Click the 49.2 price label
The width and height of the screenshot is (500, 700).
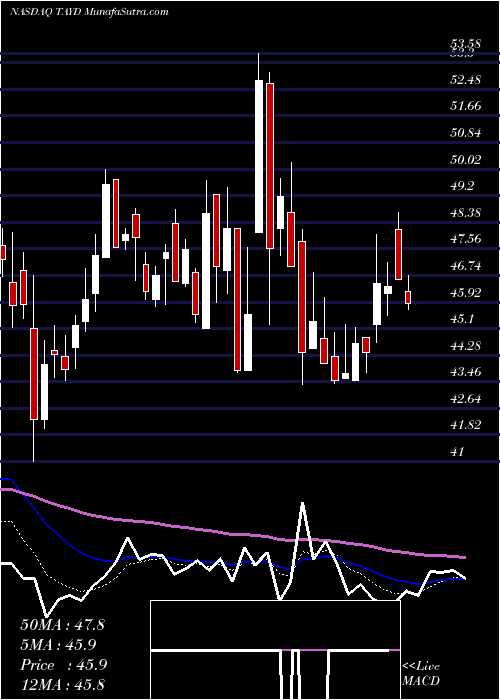coord(462,186)
